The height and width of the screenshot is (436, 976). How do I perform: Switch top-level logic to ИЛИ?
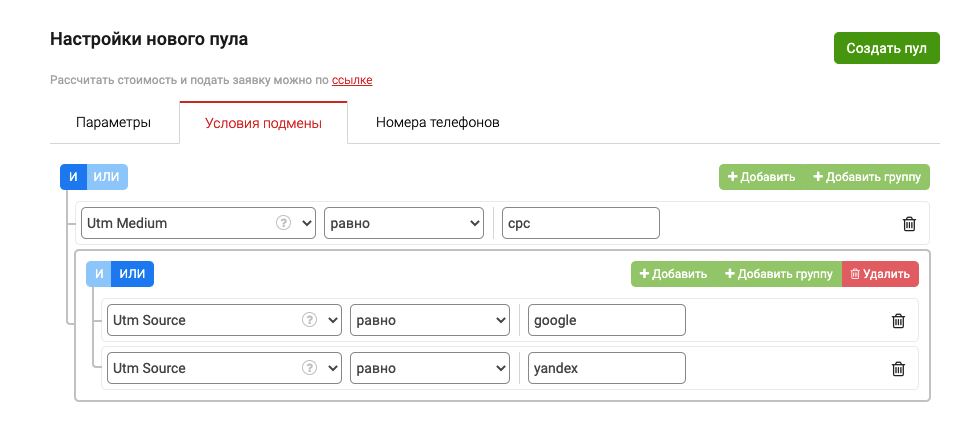click(106, 177)
